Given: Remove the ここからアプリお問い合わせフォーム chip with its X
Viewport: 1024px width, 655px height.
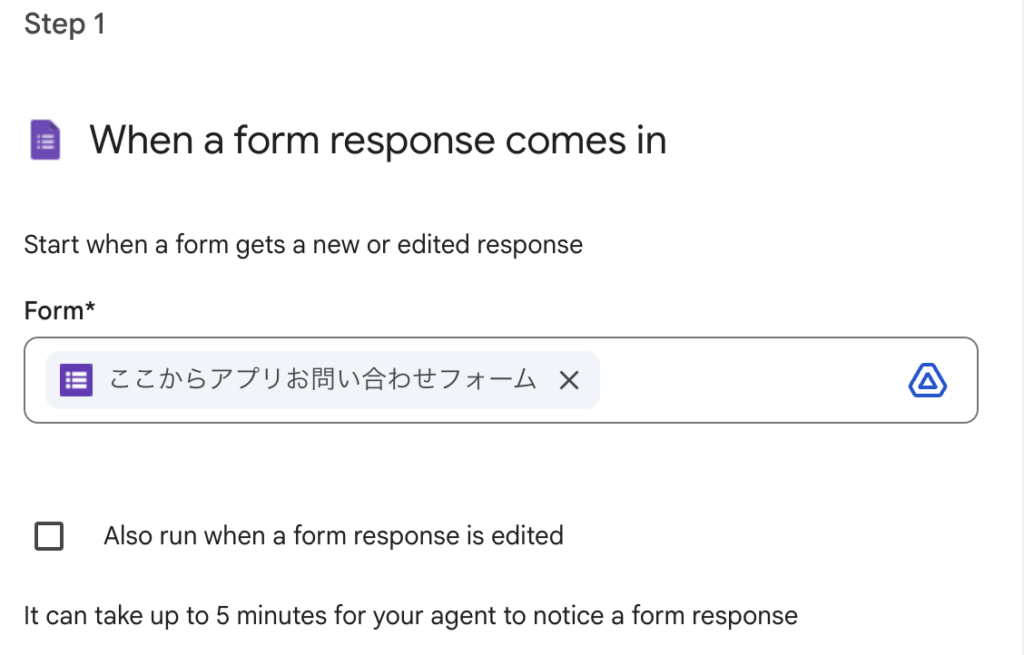Looking at the screenshot, I should tap(569, 380).
